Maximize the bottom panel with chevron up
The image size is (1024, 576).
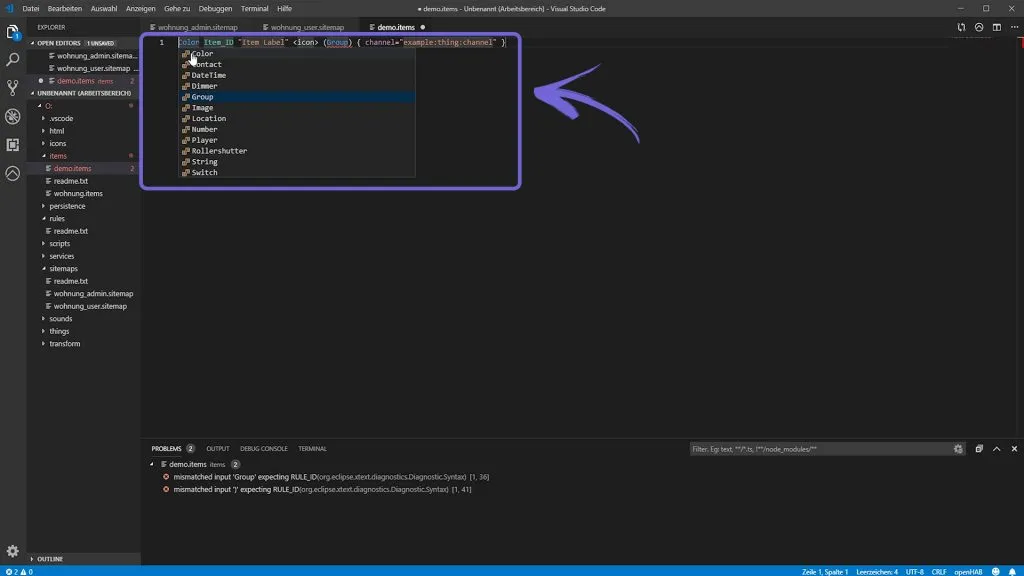click(997, 449)
